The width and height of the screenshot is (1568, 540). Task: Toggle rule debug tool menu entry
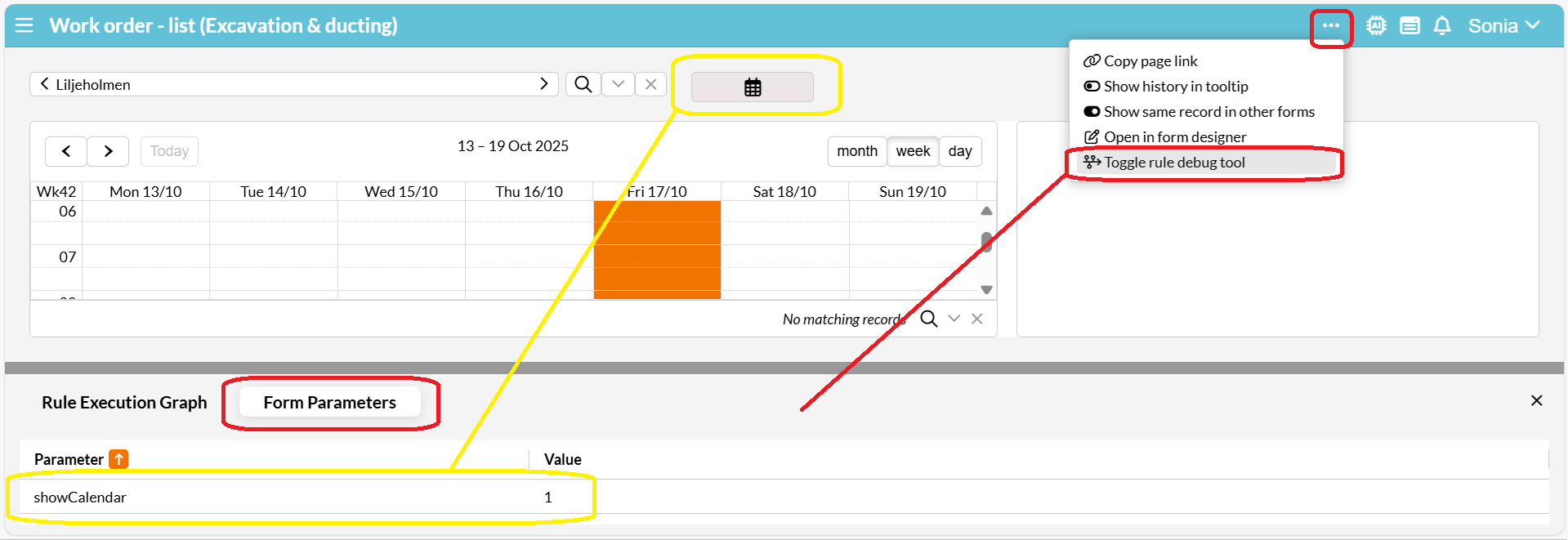pos(1174,163)
